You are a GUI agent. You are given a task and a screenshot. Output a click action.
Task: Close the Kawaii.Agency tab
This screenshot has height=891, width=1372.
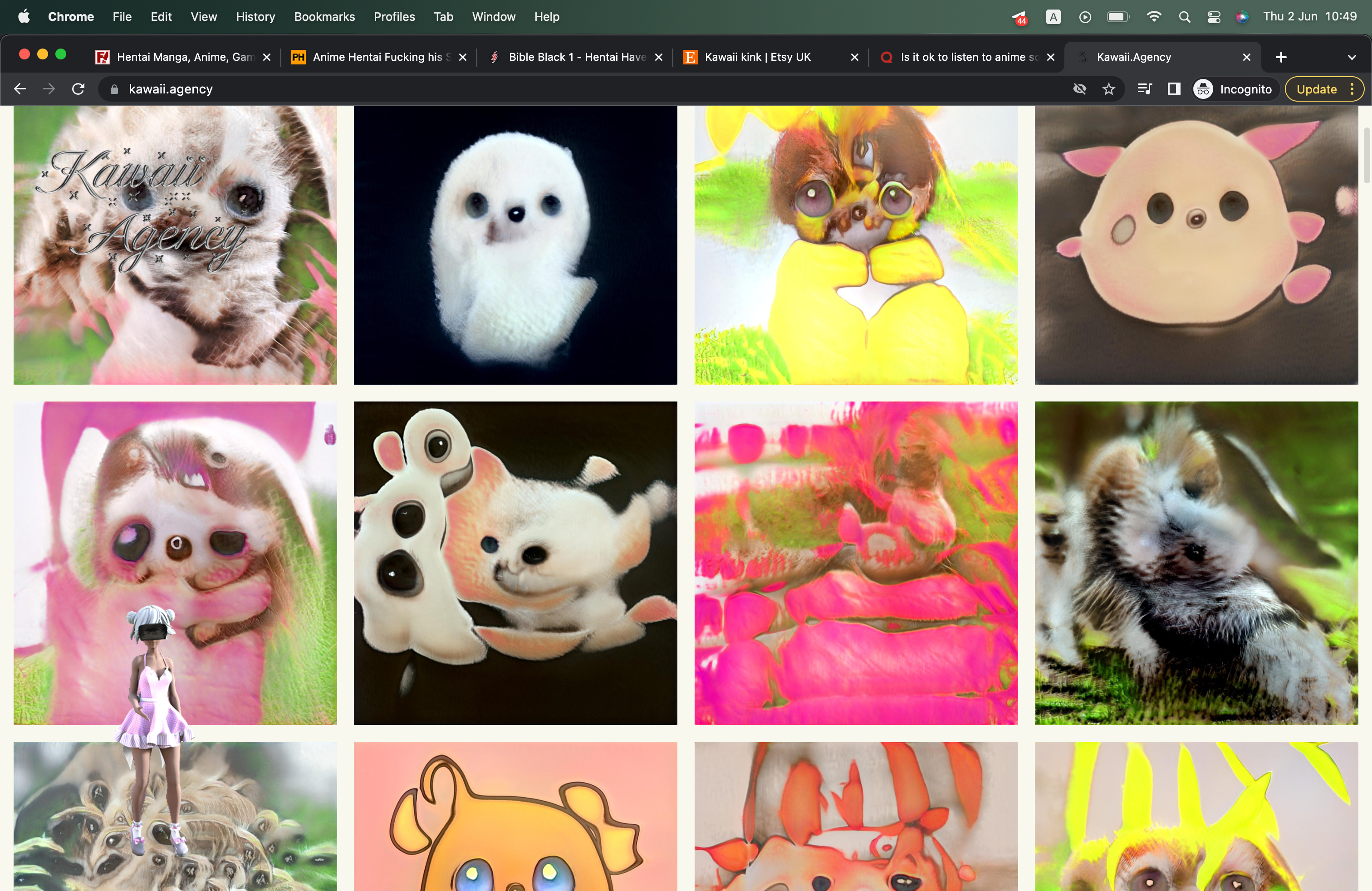pyautogui.click(x=1247, y=57)
